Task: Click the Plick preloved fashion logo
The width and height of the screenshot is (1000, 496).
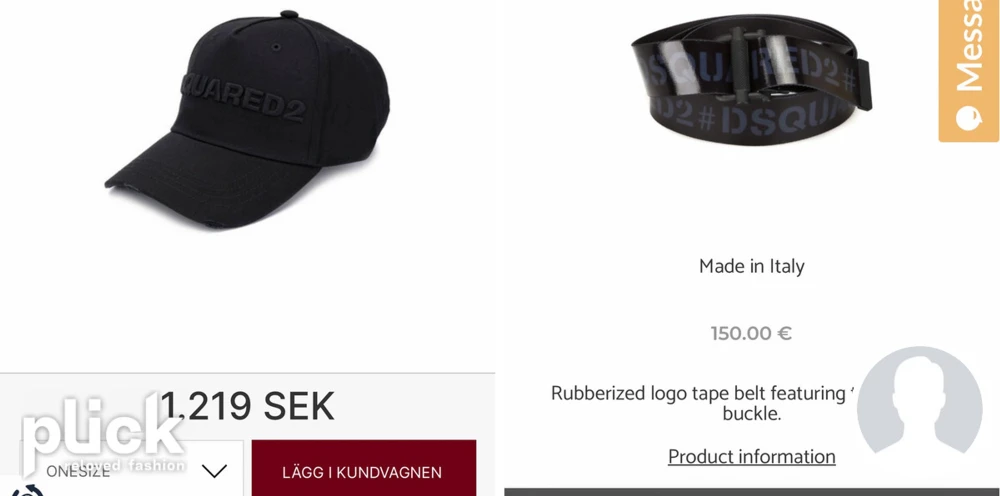Action: pyautogui.click(x=103, y=434)
